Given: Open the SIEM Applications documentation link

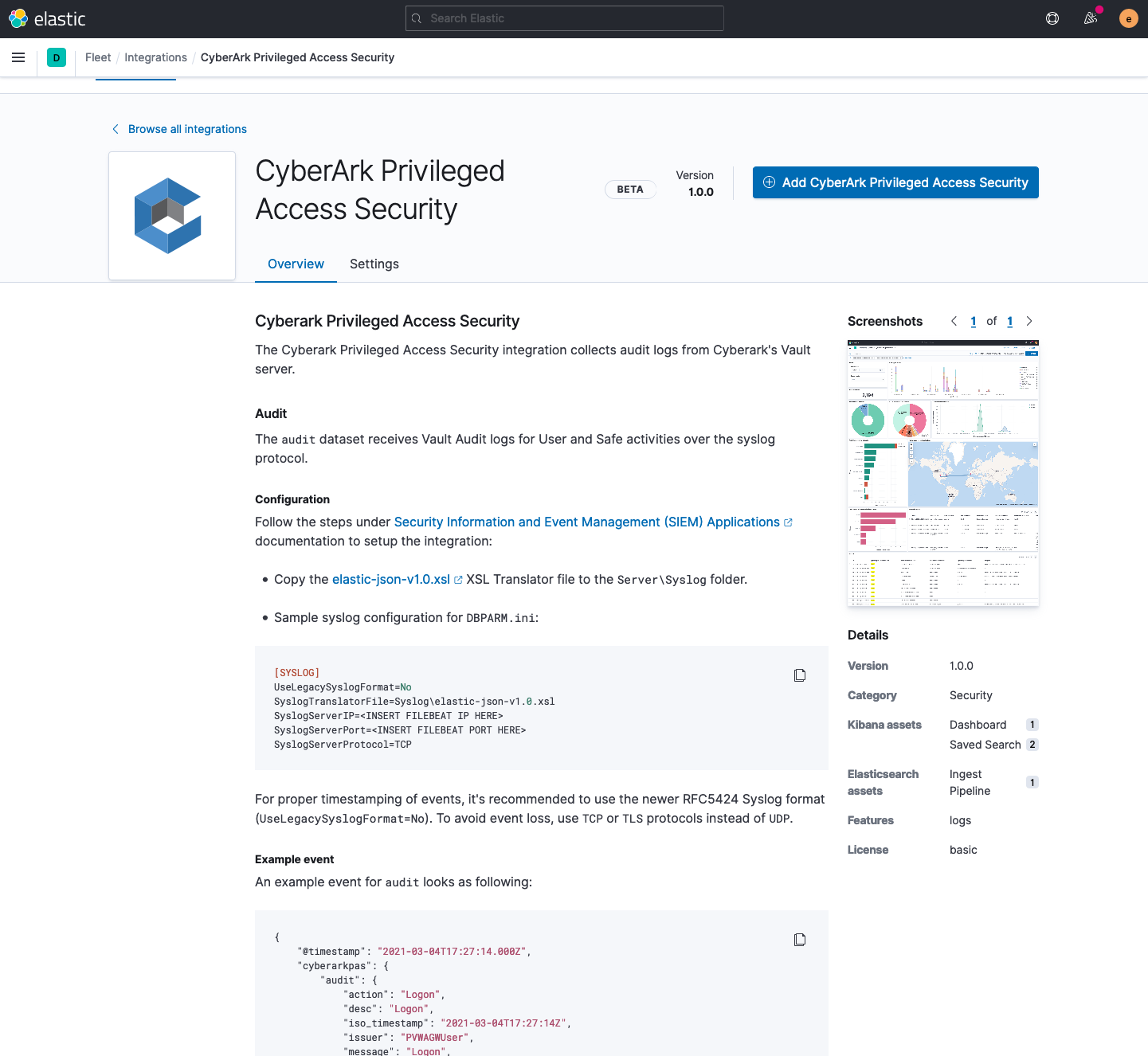Looking at the screenshot, I should point(594,522).
